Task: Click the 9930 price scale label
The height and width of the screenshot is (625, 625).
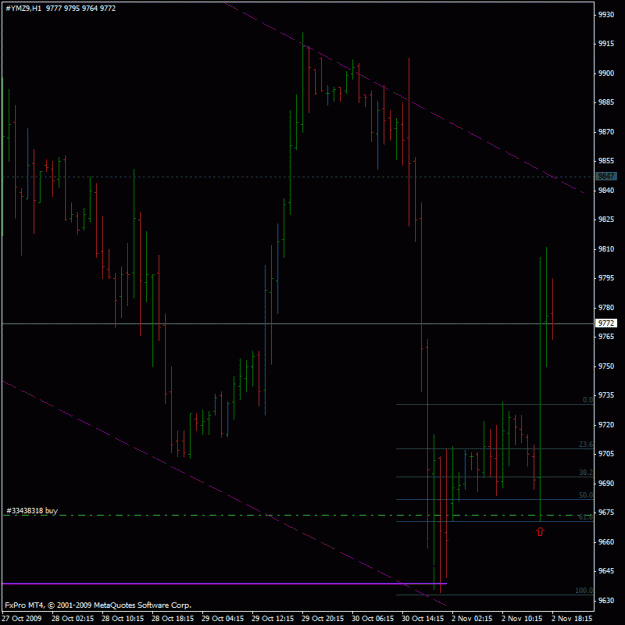Action: pyautogui.click(x=606, y=15)
